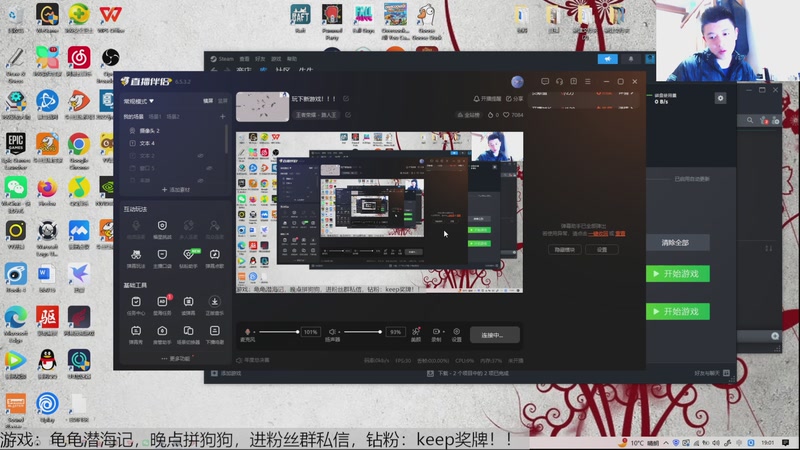Open WPS Office desktop shortcut
The width and height of the screenshot is (800, 450).
point(111,19)
